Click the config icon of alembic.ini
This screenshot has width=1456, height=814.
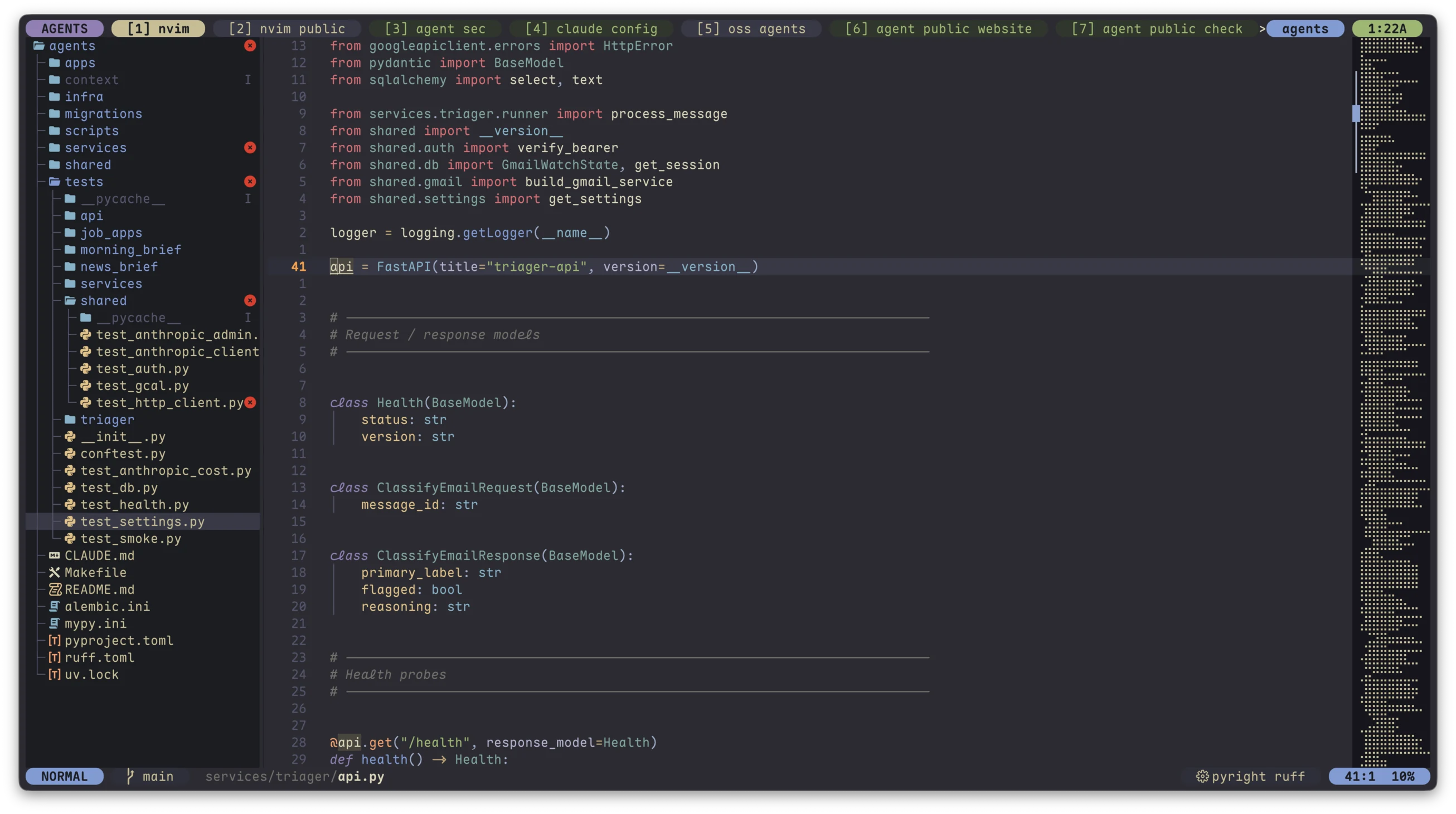(x=54, y=607)
